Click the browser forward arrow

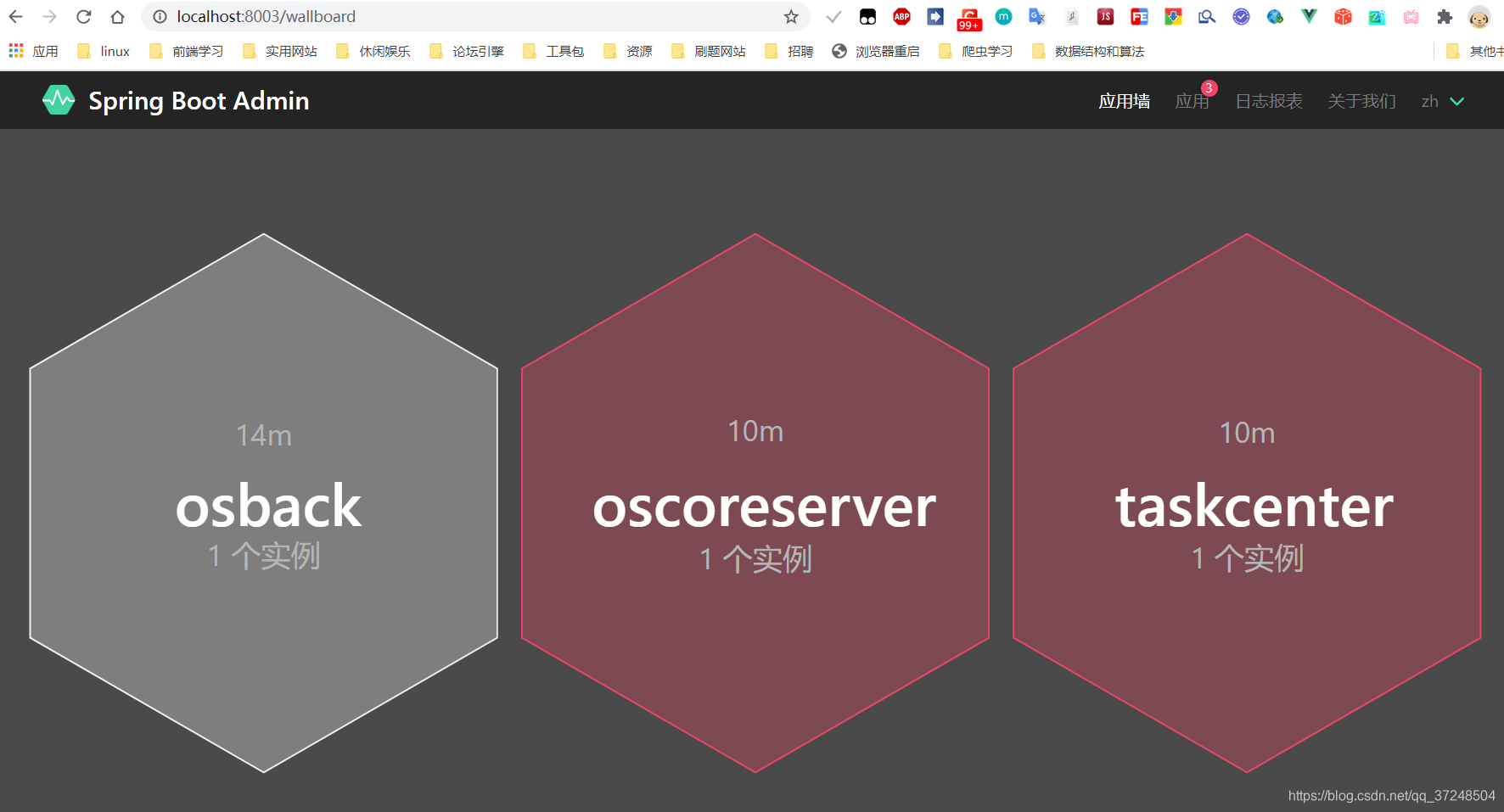(50, 16)
